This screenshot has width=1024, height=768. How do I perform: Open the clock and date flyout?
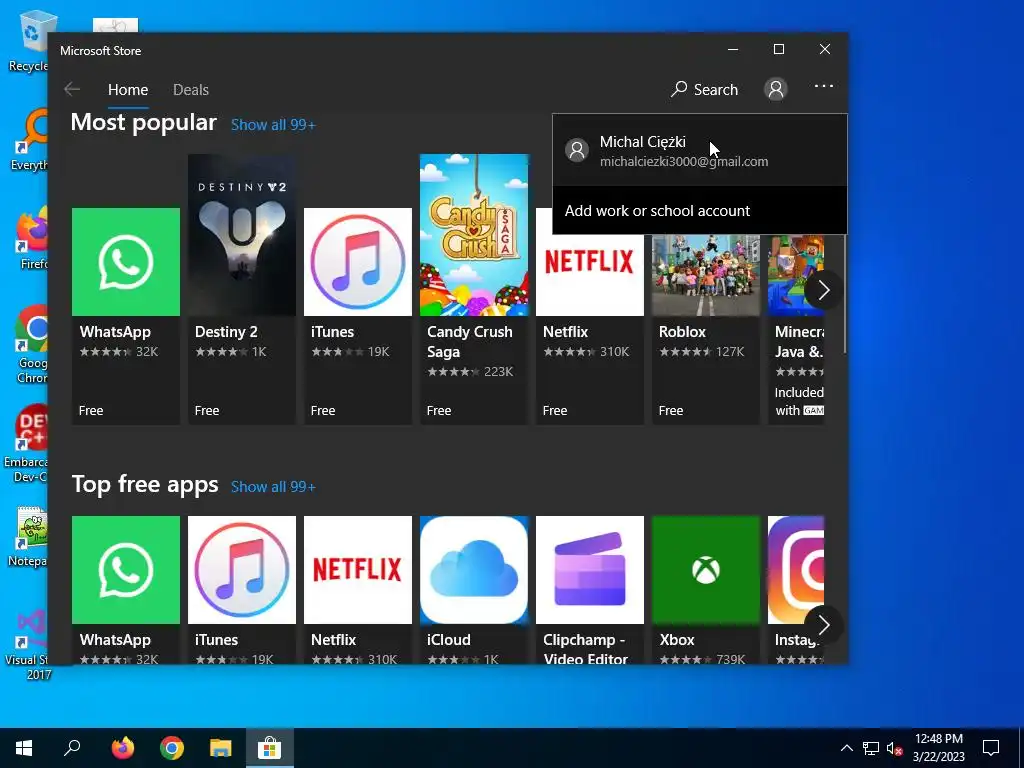[938, 748]
